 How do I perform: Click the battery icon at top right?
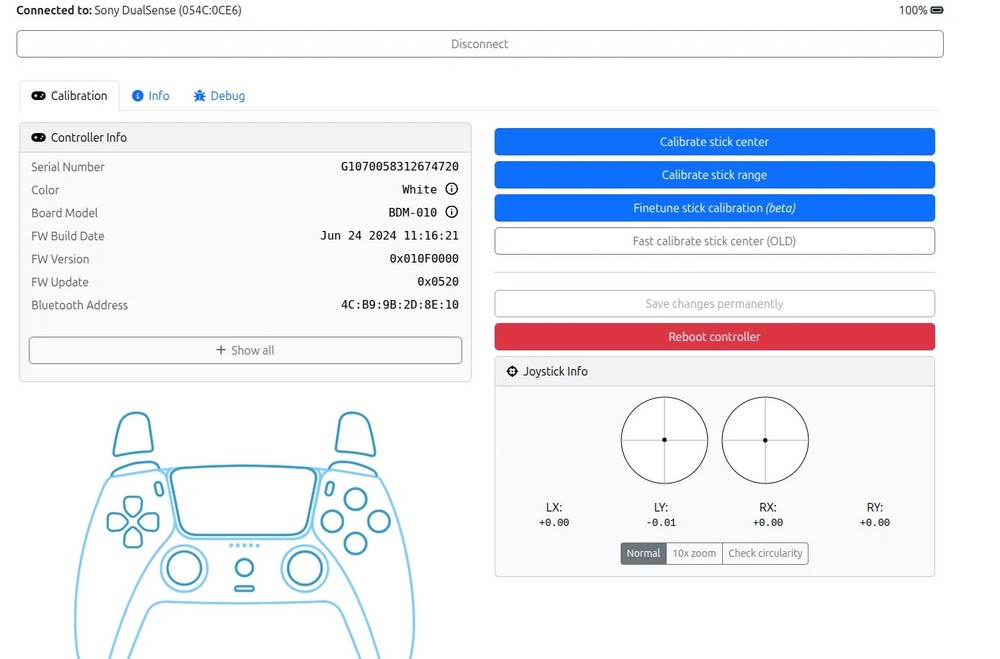pos(935,10)
